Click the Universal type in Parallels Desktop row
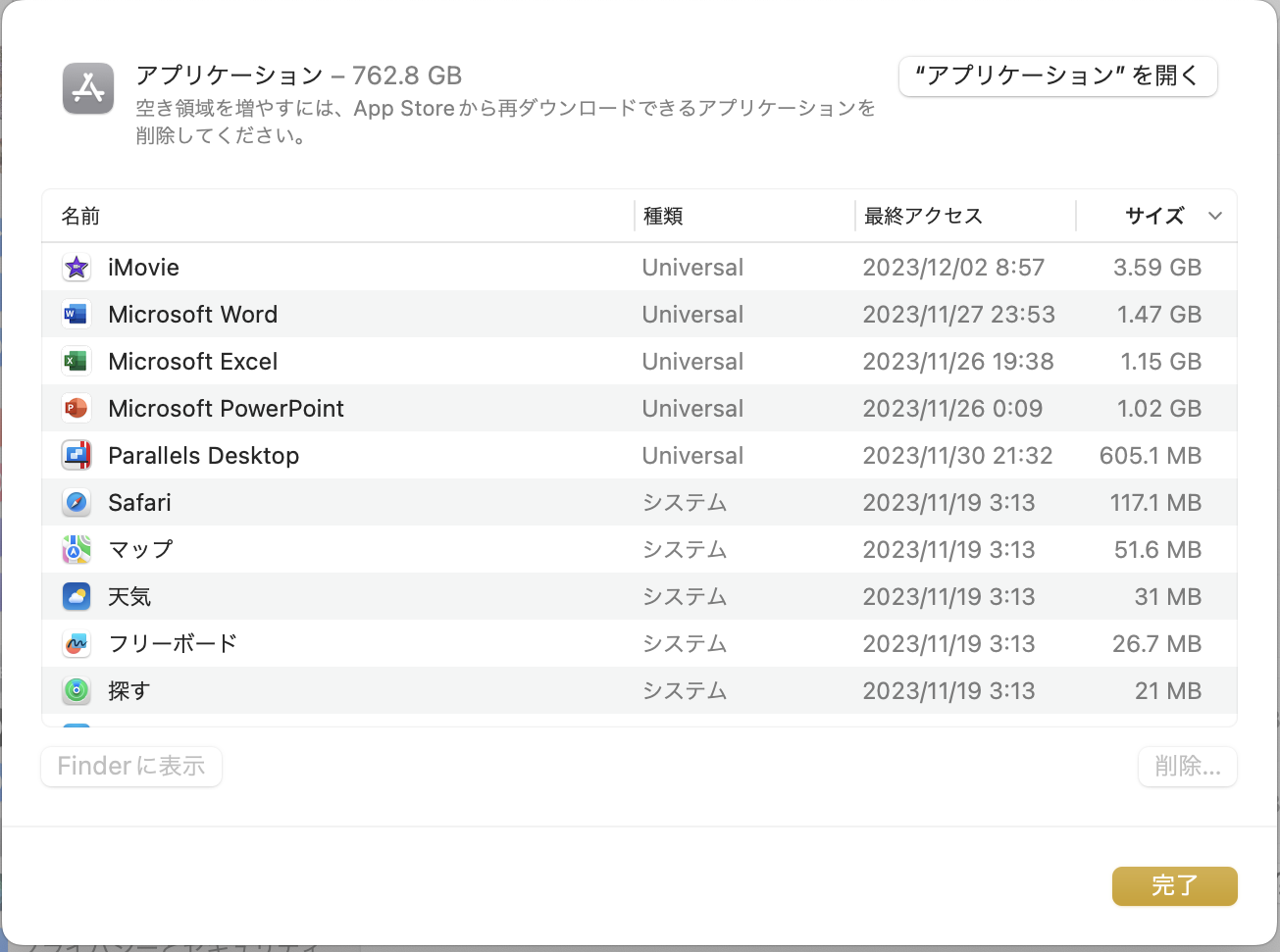Image resolution: width=1280 pixels, height=952 pixels. tap(692, 455)
